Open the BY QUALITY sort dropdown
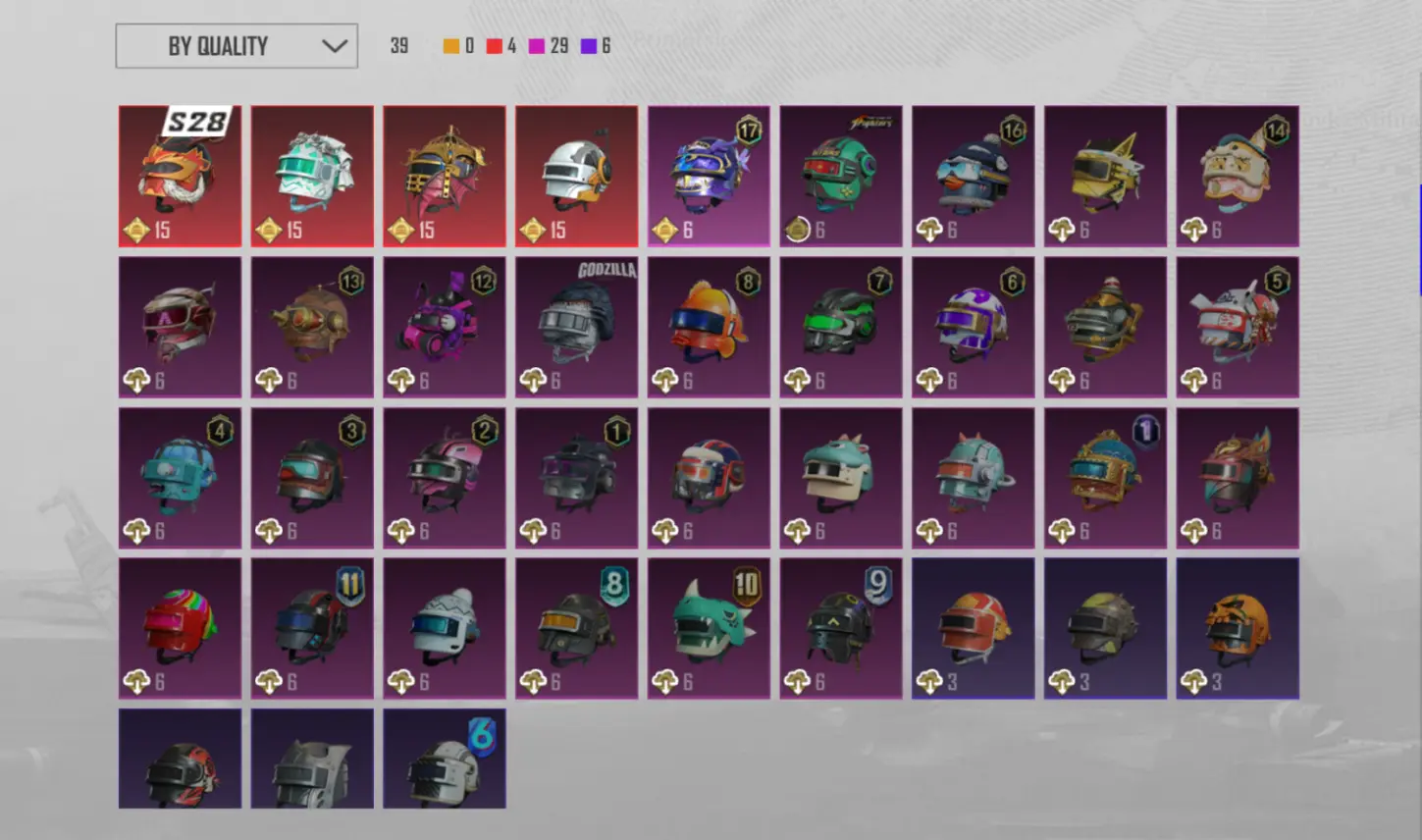Image resolution: width=1422 pixels, height=840 pixels. tap(237, 46)
